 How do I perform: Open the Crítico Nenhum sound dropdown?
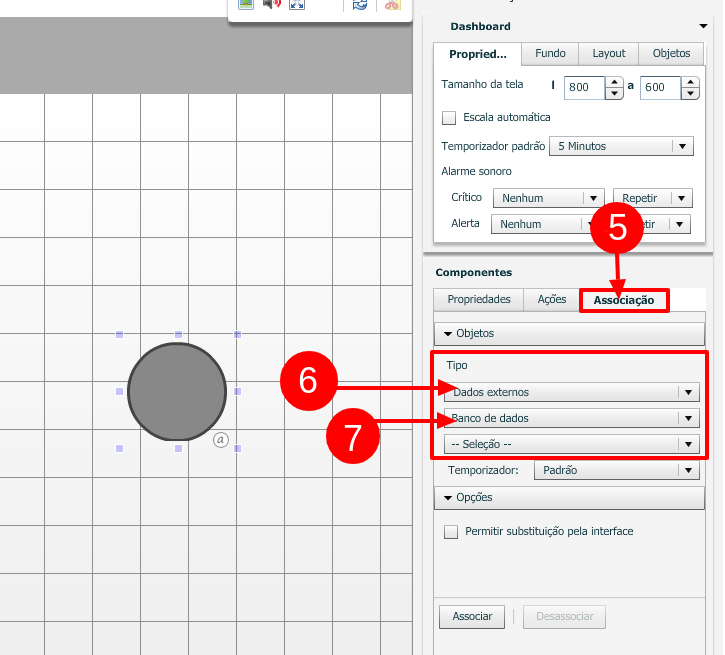(548, 198)
